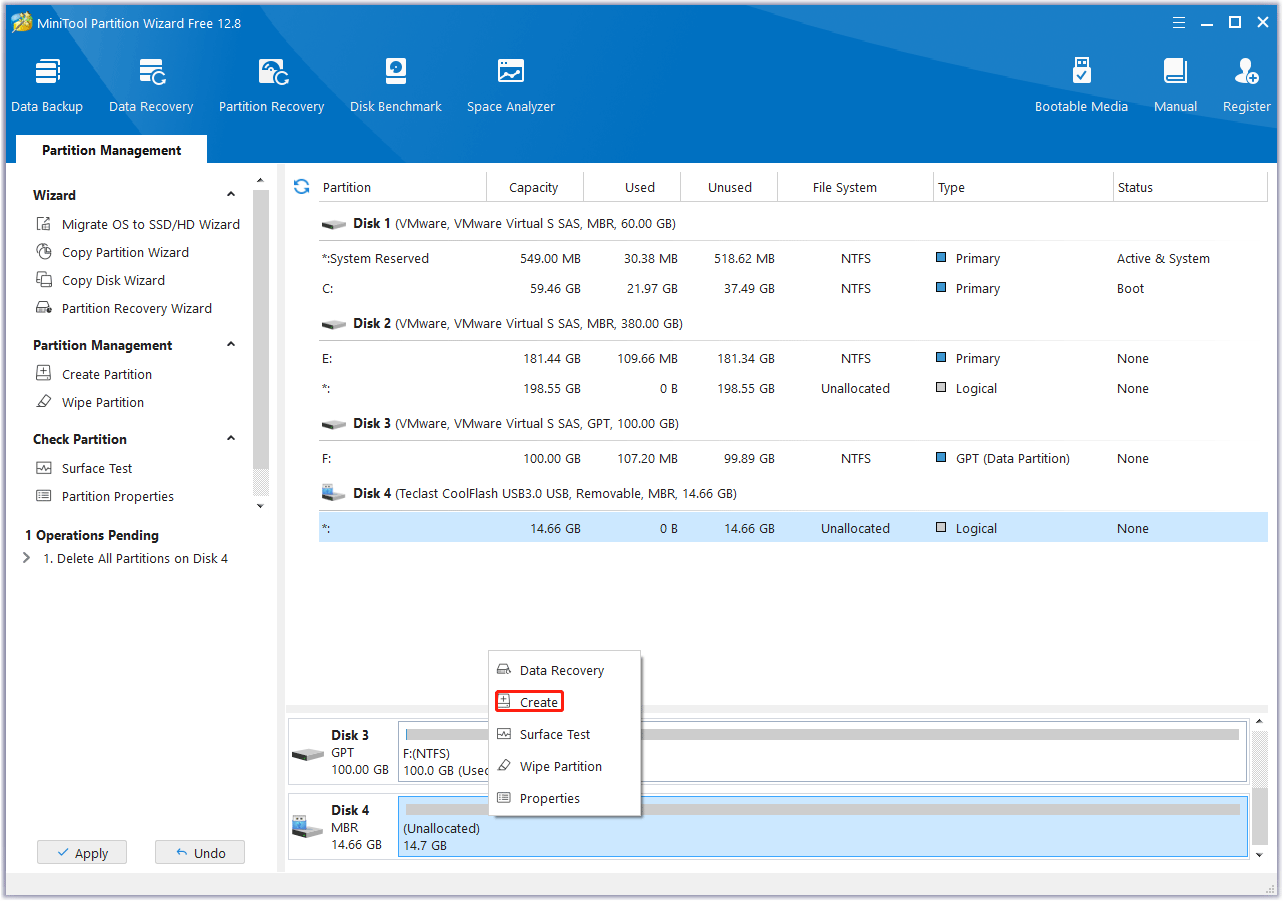
Task: Open the Data Backup tool
Action: (47, 85)
